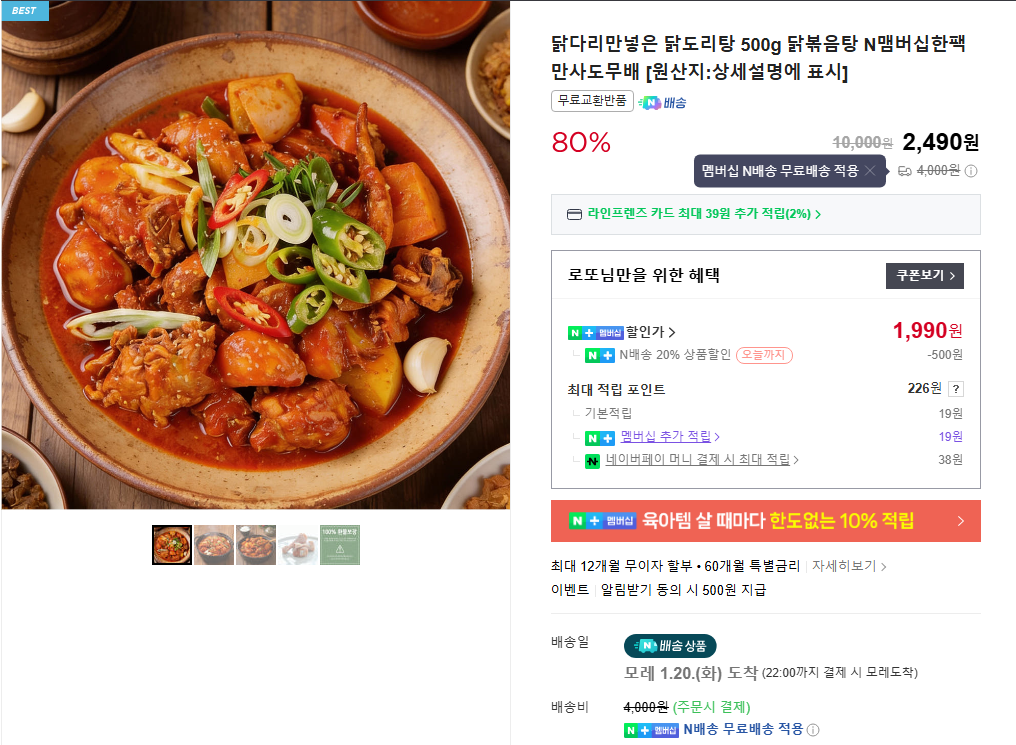Click the N배송 상품 badge in the 배송일 row
The height and width of the screenshot is (745, 1016).
tap(670, 646)
